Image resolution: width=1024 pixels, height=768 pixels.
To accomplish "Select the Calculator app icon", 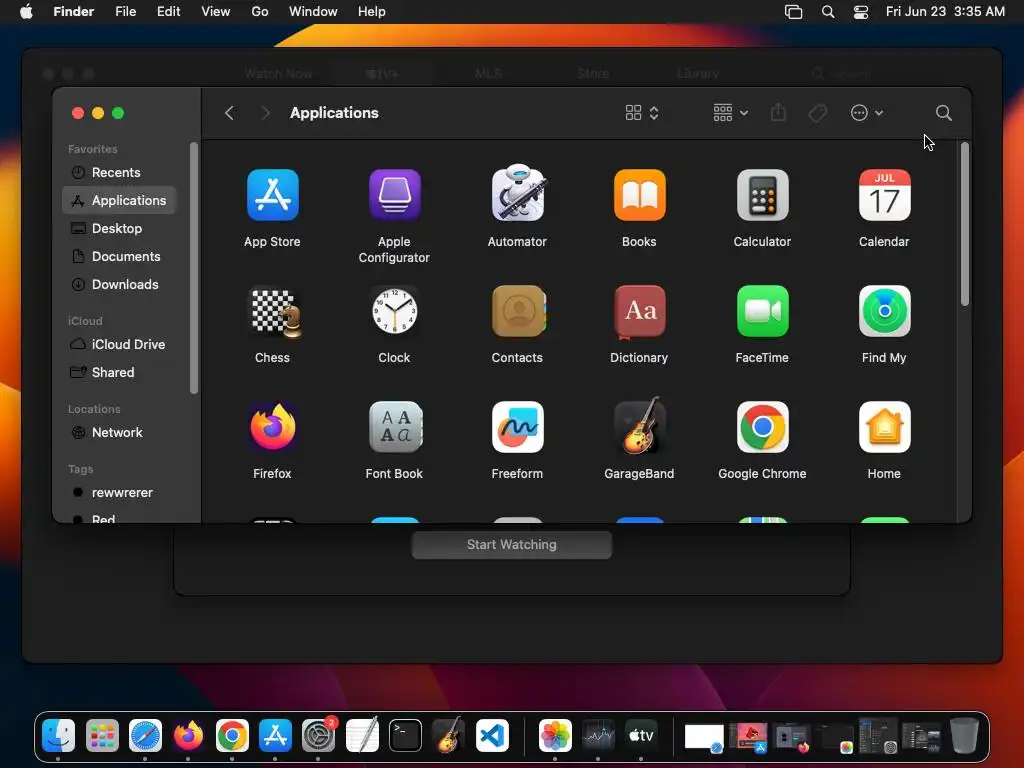I will pyautogui.click(x=762, y=195).
